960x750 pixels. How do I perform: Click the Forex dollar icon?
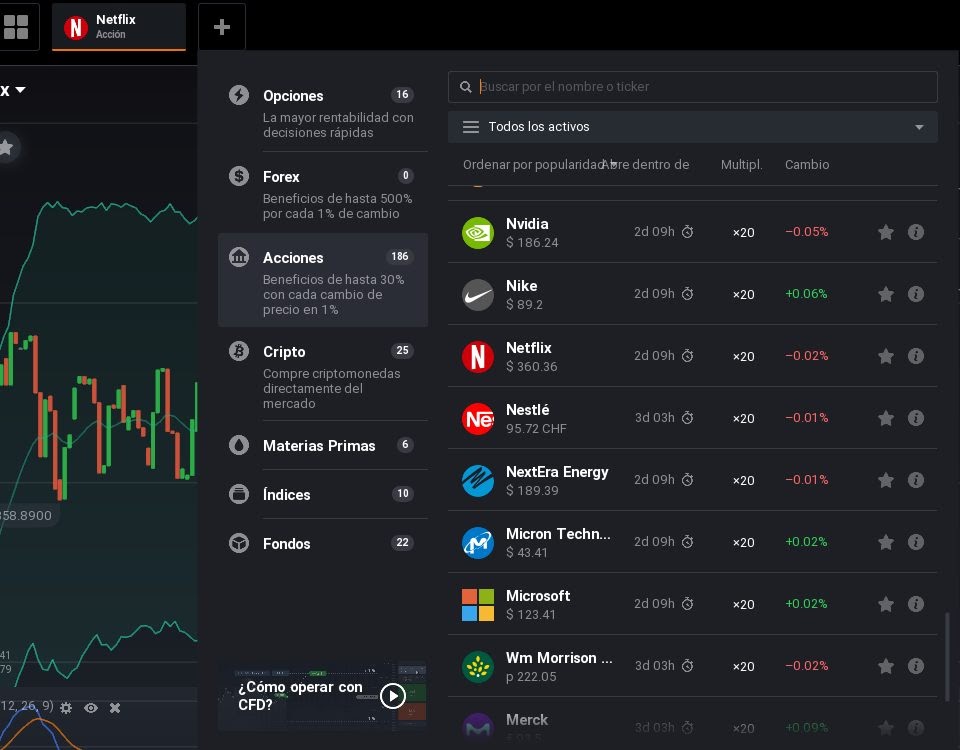[x=239, y=176]
